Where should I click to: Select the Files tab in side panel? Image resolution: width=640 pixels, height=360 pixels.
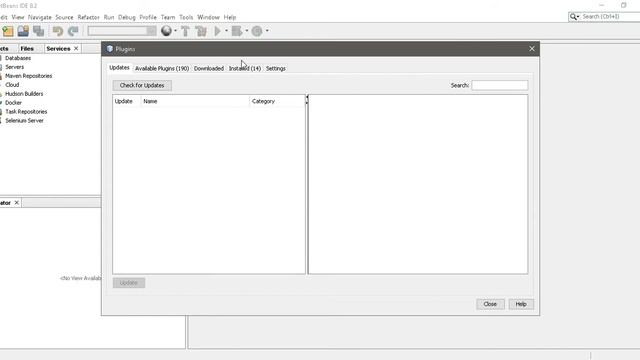[27, 49]
